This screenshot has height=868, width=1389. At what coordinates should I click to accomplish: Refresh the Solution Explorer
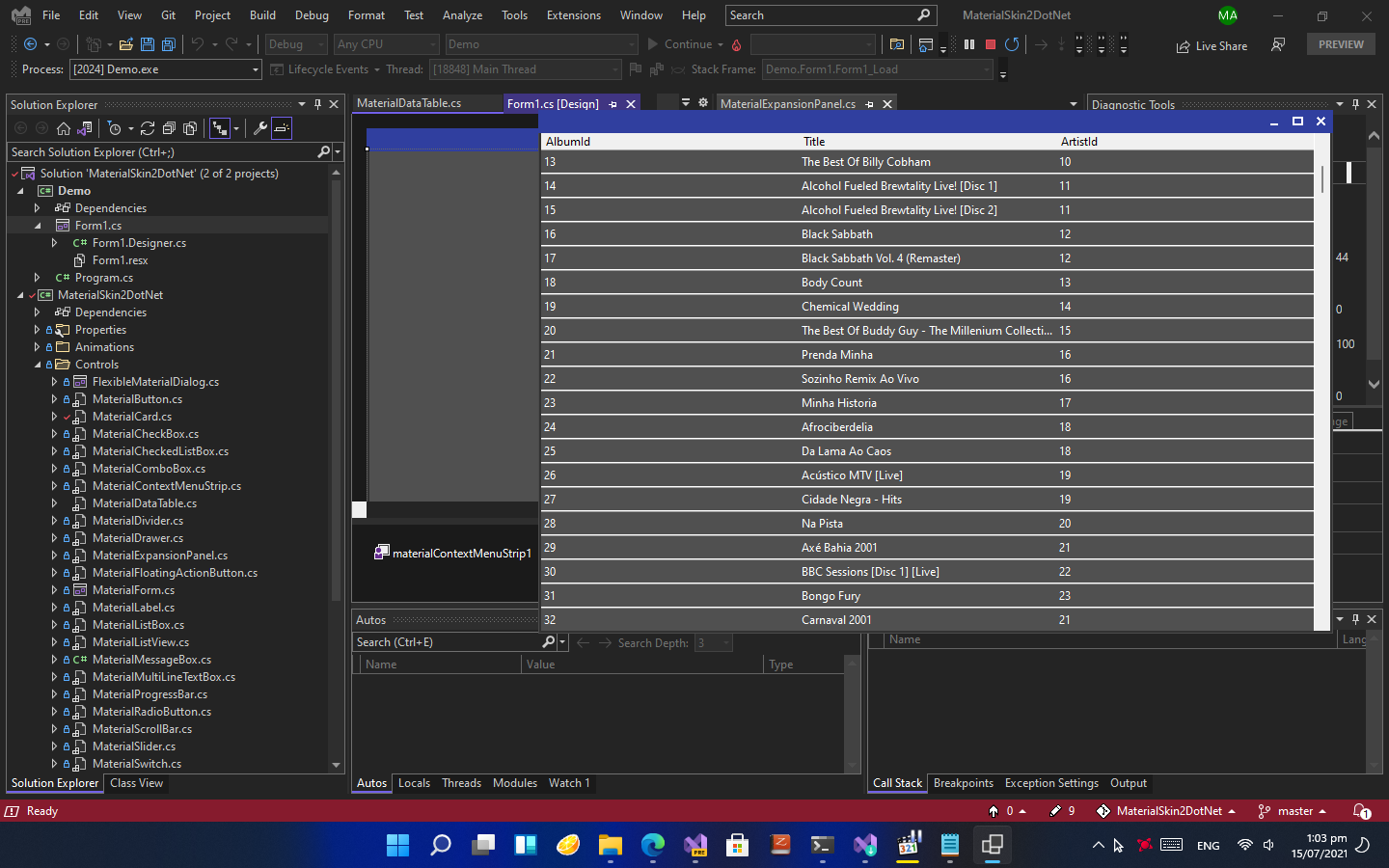click(x=148, y=127)
